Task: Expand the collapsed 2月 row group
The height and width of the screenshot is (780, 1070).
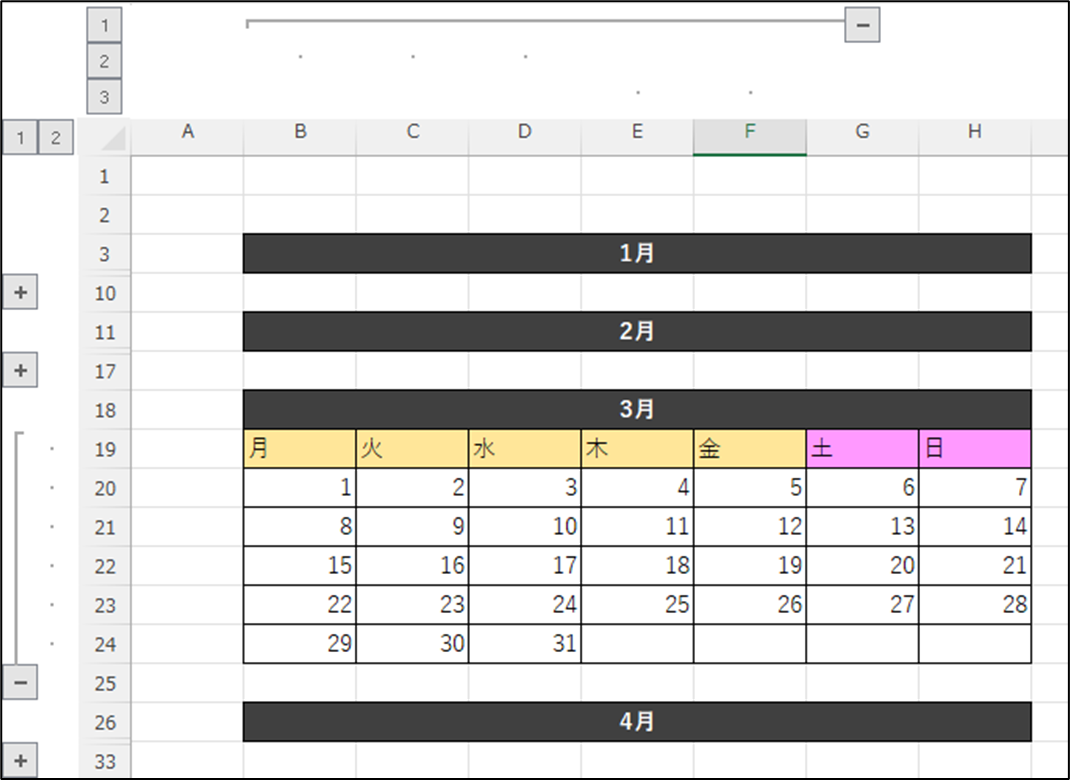Action: pos(20,371)
